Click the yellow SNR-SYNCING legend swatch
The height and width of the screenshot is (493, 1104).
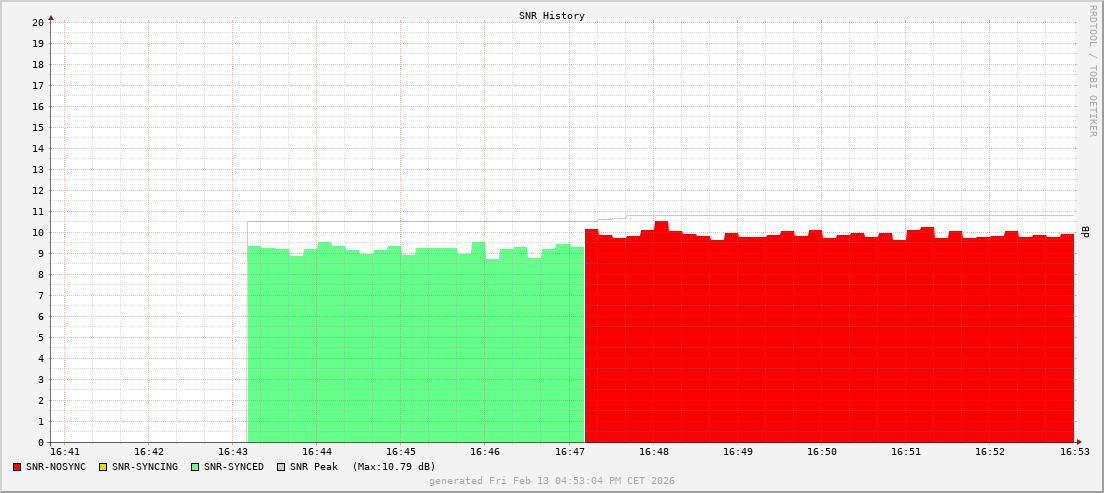tap(103, 467)
